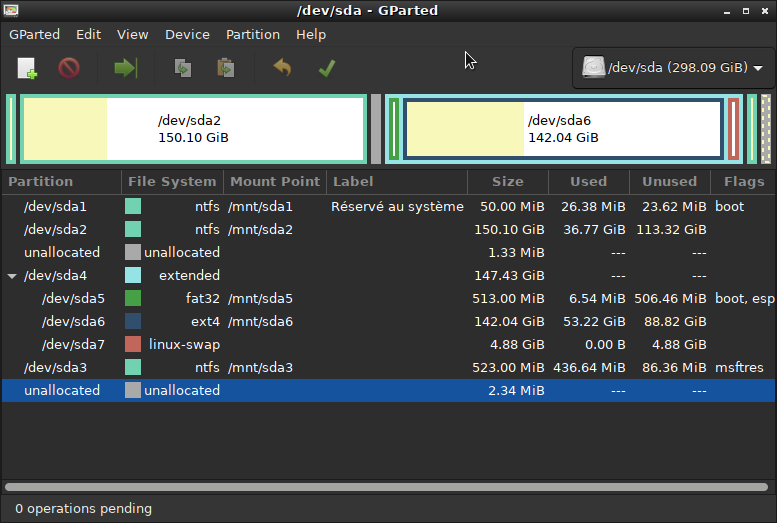Click the cyan extended swatch for sda4
This screenshot has width=777, height=523.
click(x=133, y=276)
